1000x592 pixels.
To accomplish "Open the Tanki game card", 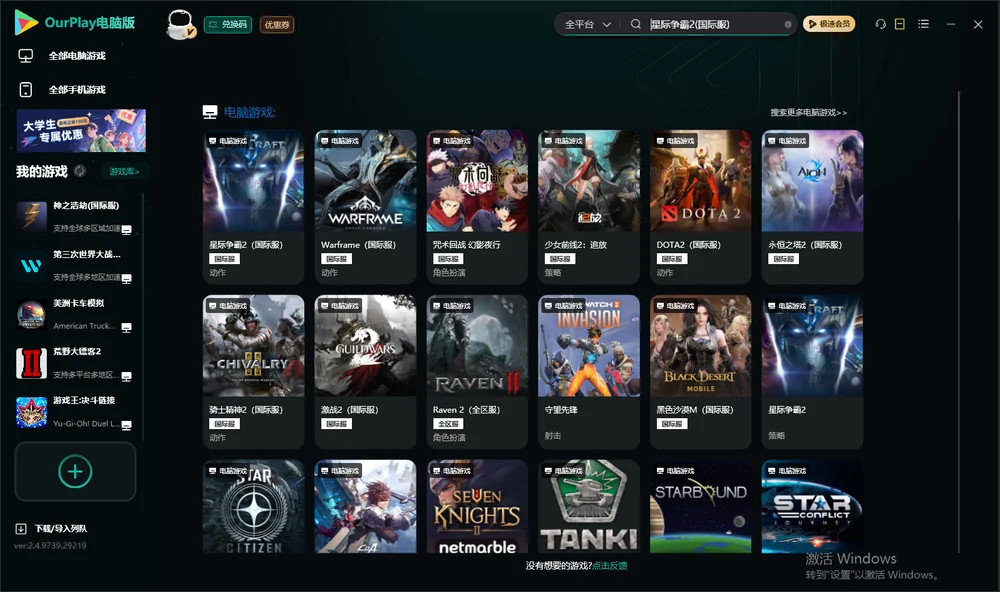I will coord(589,507).
